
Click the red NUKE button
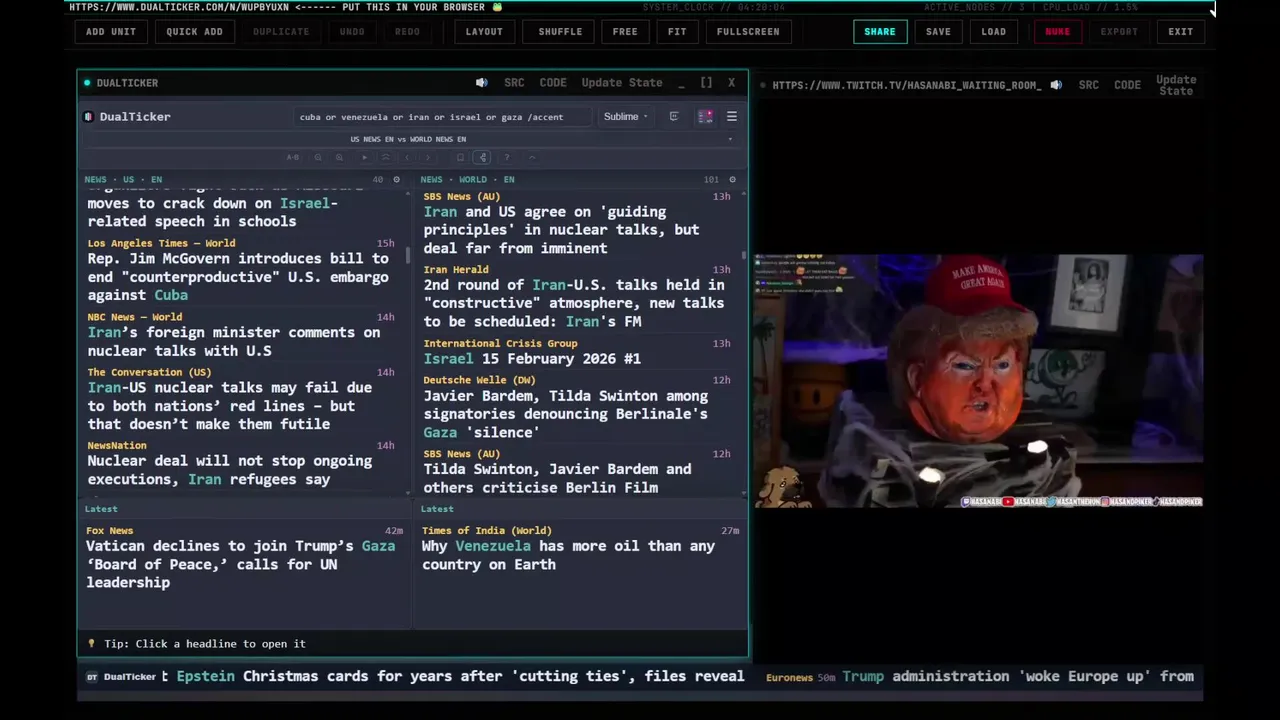click(x=1057, y=31)
